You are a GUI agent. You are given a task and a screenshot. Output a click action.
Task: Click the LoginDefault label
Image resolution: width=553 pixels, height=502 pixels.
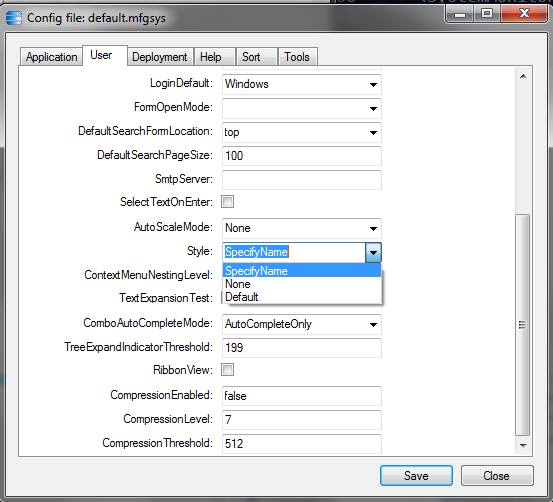coord(181,83)
